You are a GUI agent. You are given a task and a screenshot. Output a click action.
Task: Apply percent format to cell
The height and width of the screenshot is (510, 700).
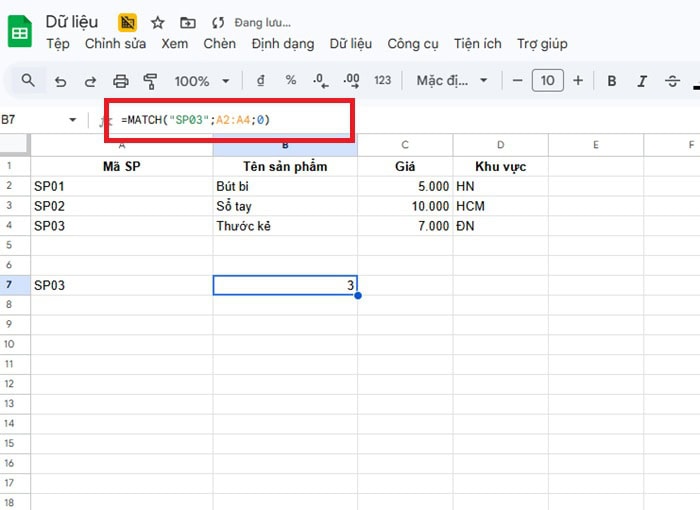pos(290,81)
